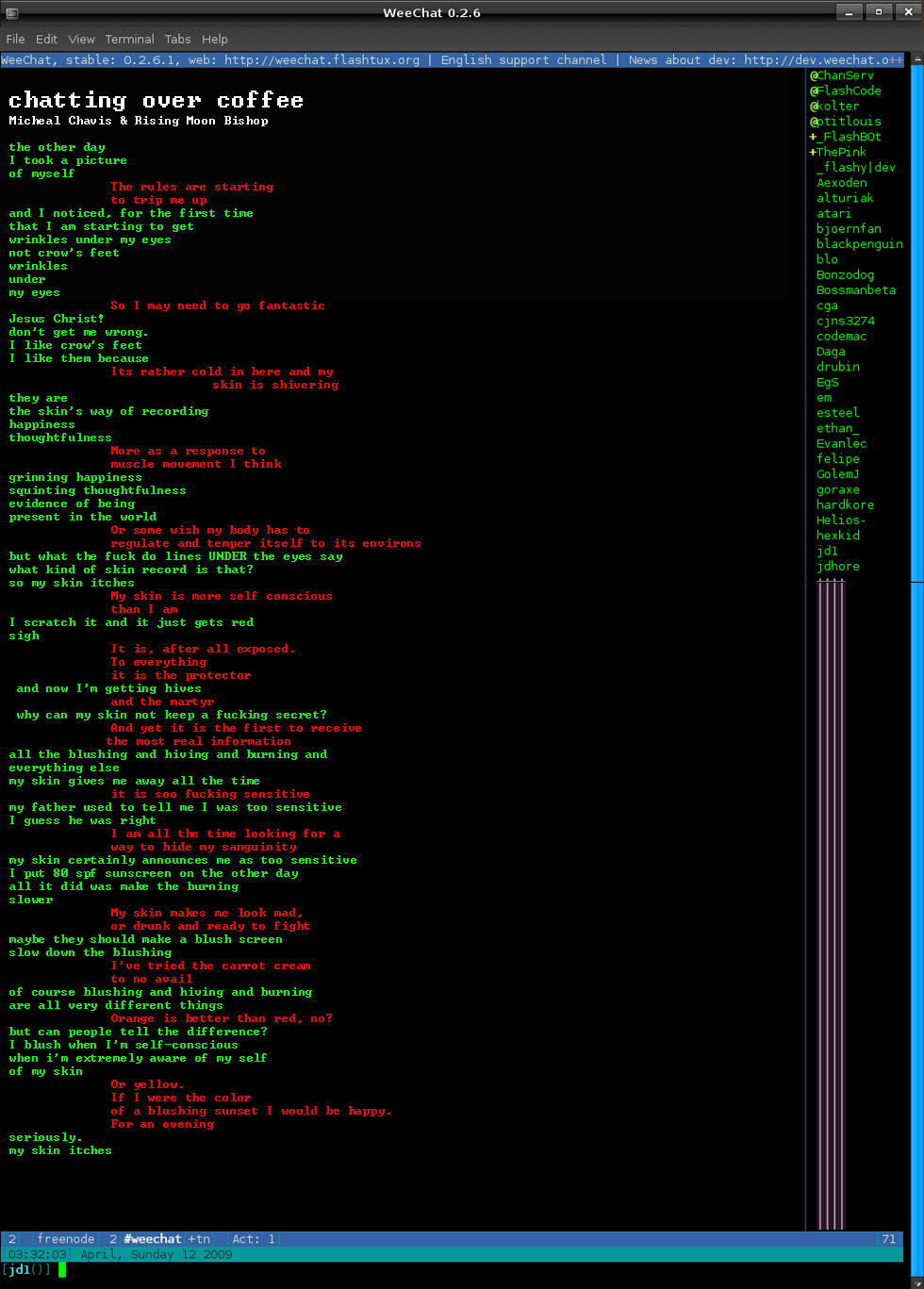Select ChanServ in the nick list
924x1289 pixels.
[845, 75]
